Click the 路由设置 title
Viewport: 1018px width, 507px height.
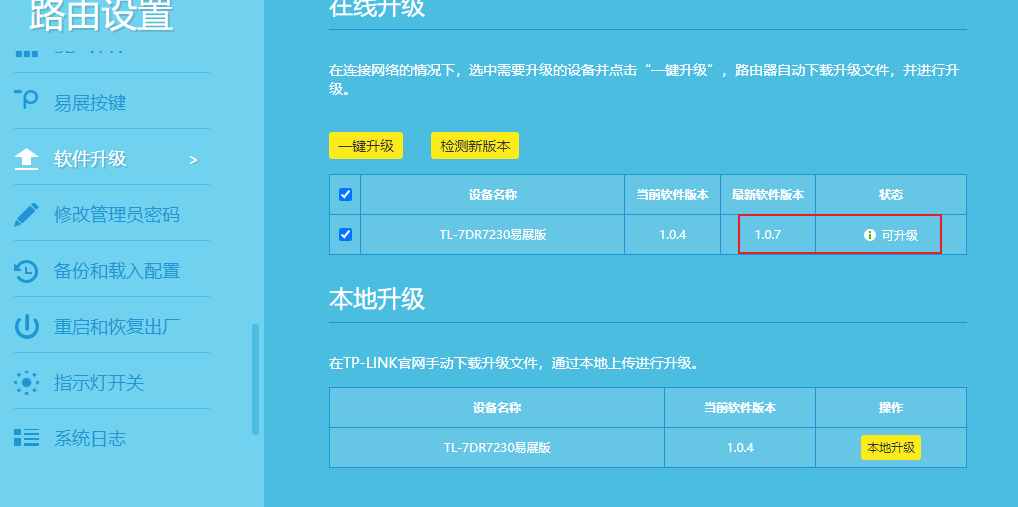101,16
